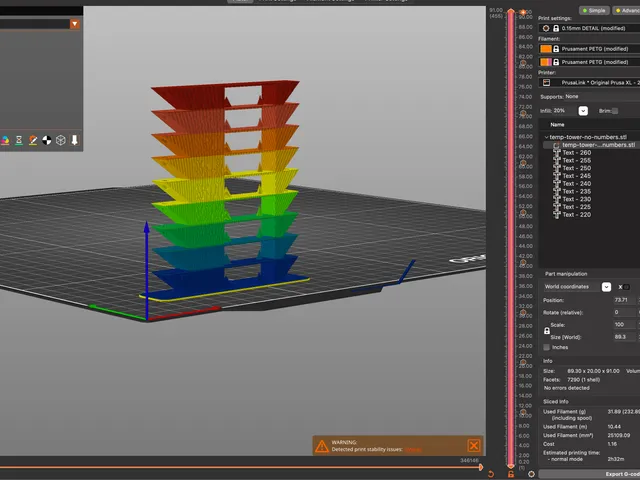Enable the Inches checkbox
This screenshot has height=480, width=640.
coord(547,347)
